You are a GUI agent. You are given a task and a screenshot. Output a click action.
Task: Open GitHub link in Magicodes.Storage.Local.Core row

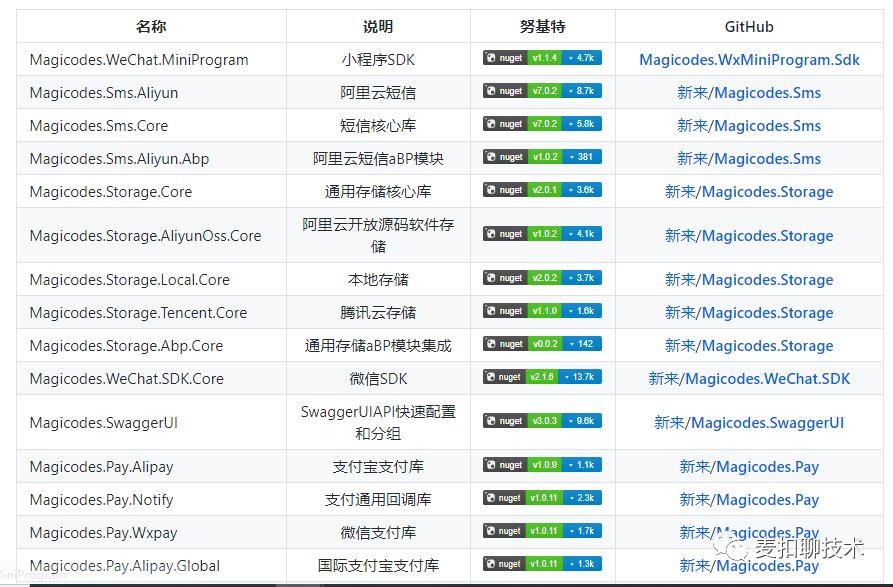tap(749, 280)
